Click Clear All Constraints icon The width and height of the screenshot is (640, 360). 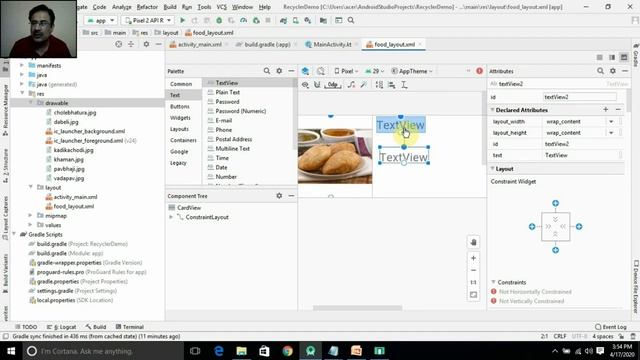pos(351,85)
